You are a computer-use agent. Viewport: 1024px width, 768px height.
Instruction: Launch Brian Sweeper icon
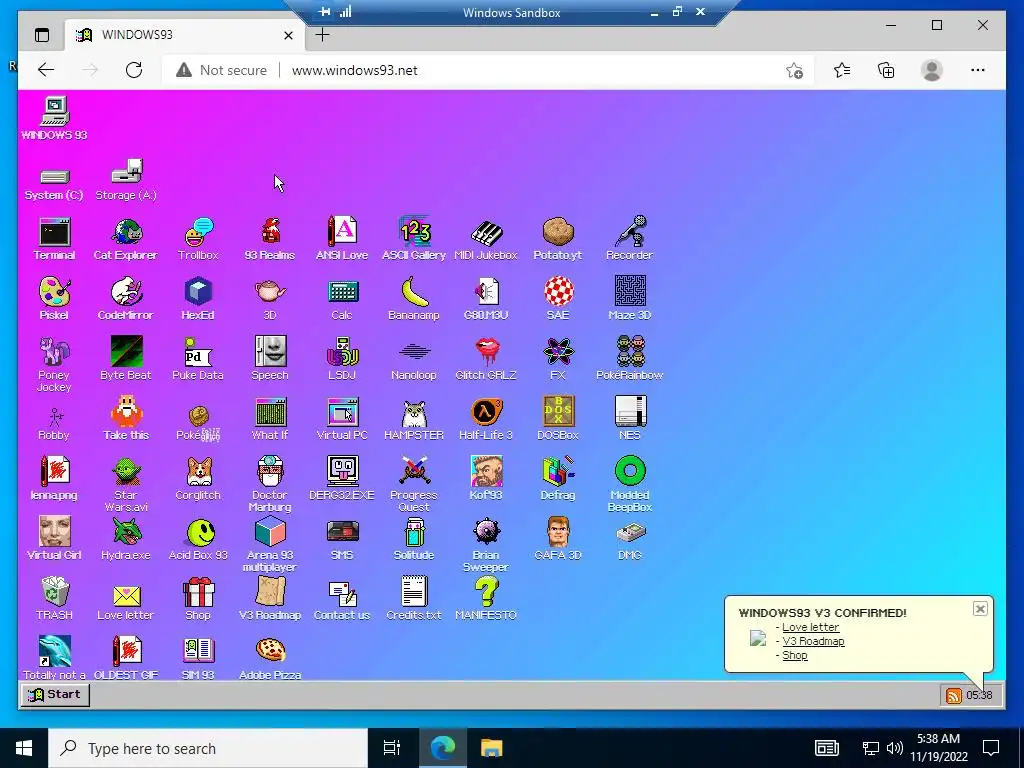point(486,545)
